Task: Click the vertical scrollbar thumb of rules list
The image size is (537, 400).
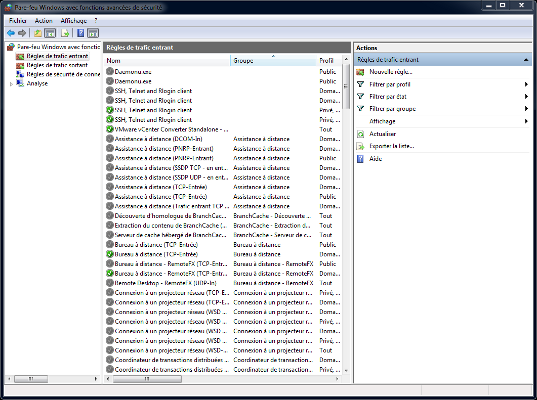Action: [346, 87]
